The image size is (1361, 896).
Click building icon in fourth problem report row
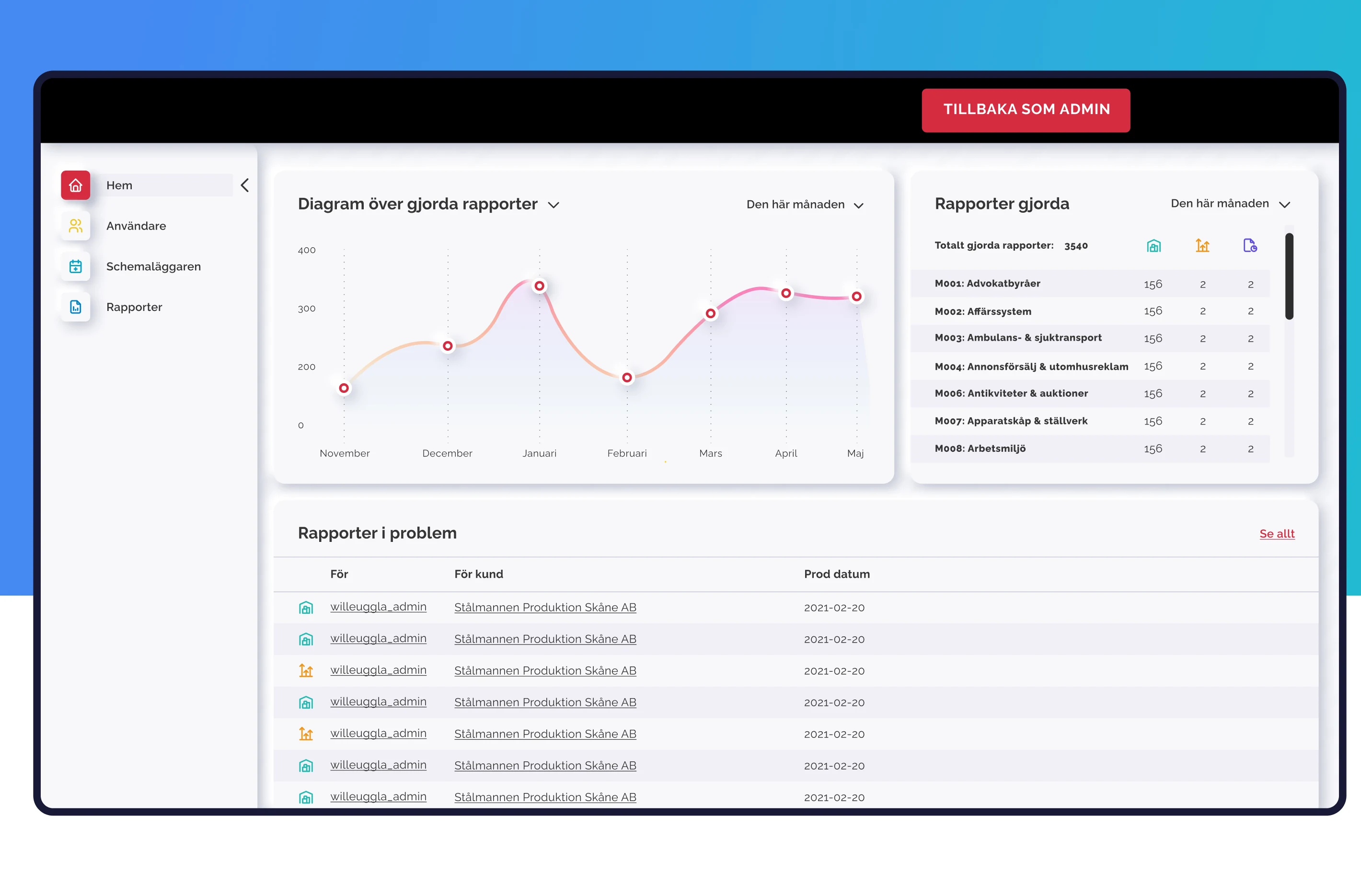click(306, 703)
